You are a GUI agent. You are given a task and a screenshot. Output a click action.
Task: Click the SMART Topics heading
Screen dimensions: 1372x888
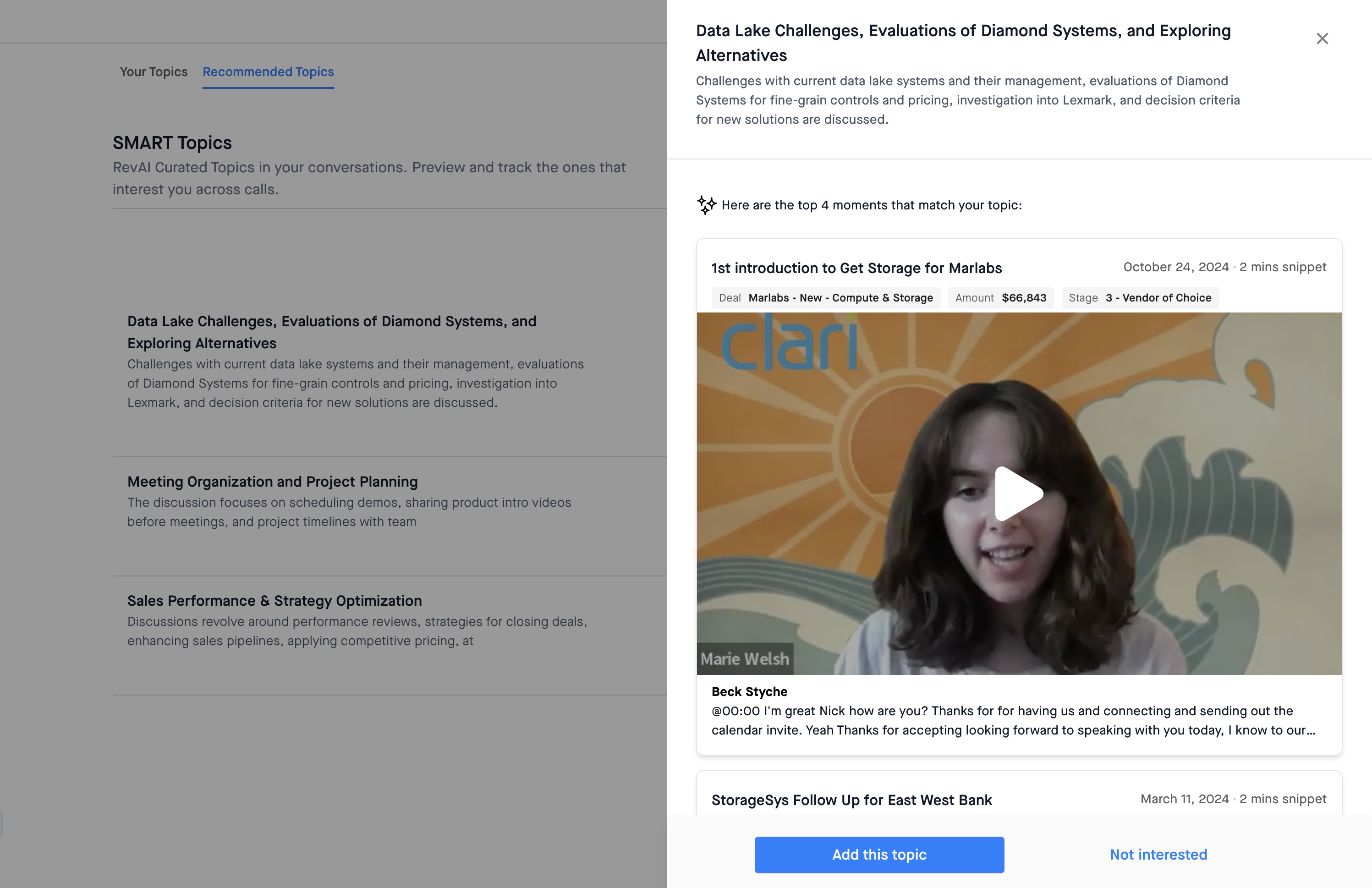tap(172, 143)
